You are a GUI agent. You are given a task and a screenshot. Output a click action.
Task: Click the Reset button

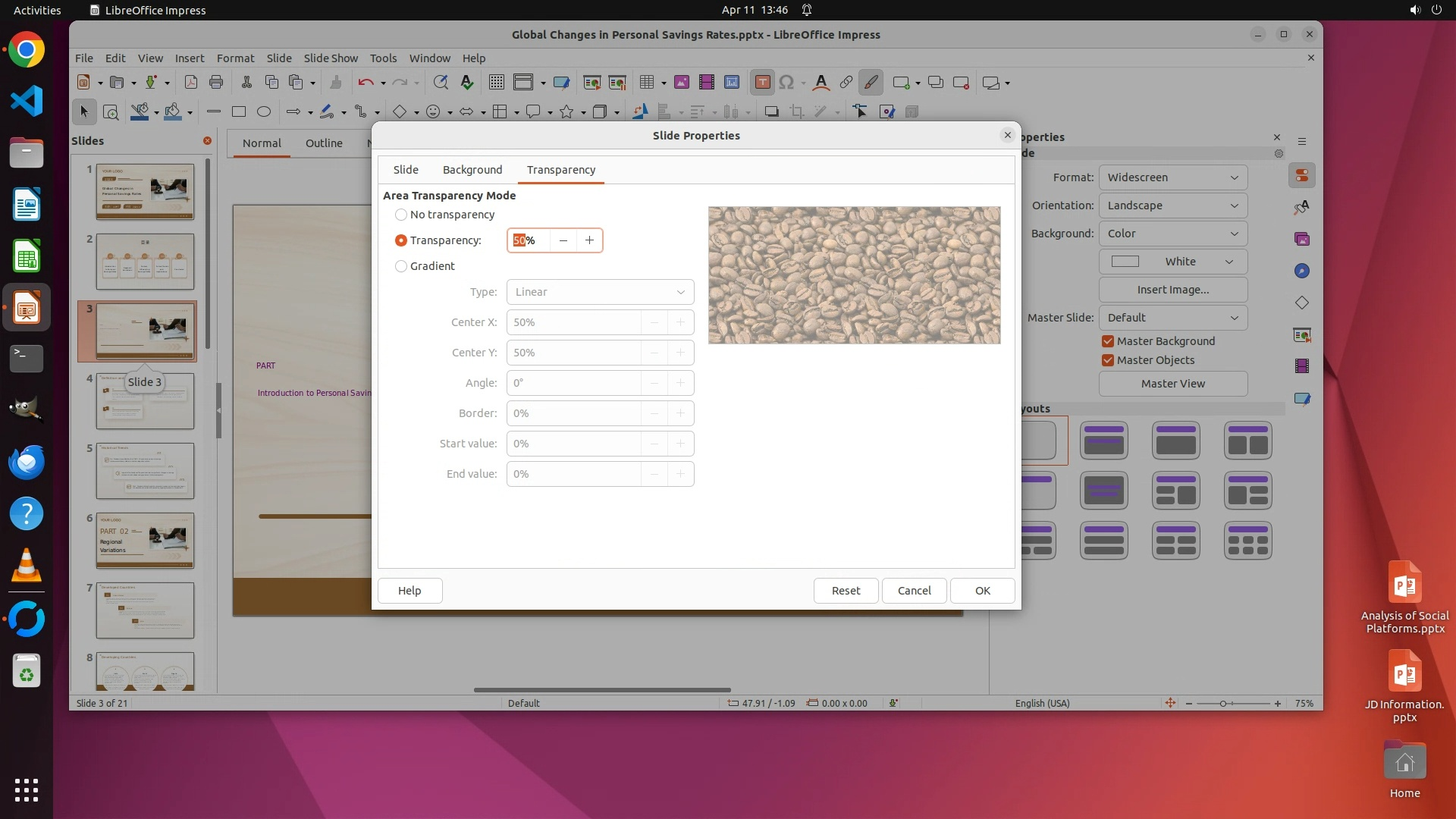(x=846, y=591)
